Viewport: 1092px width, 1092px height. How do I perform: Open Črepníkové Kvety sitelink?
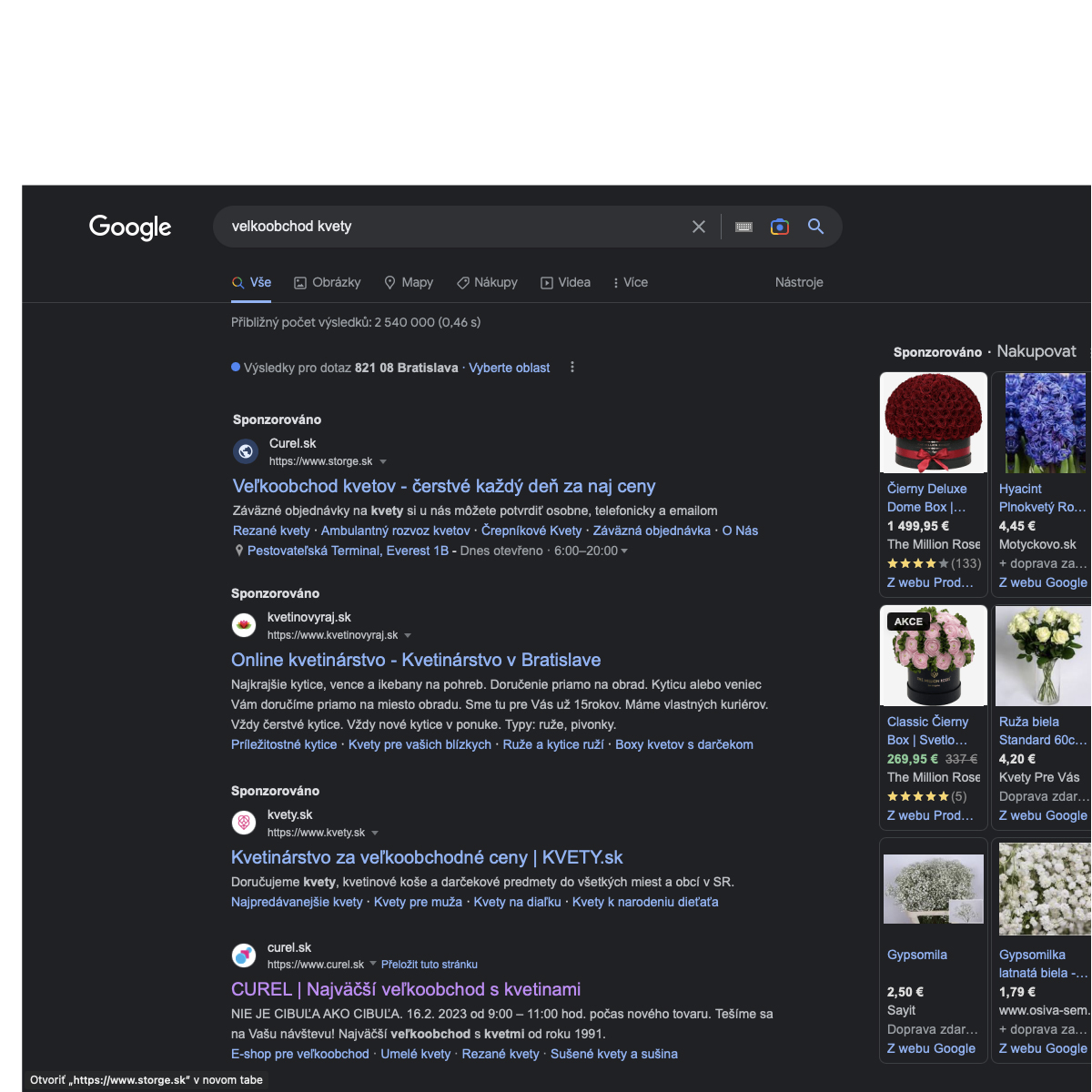(x=531, y=531)
